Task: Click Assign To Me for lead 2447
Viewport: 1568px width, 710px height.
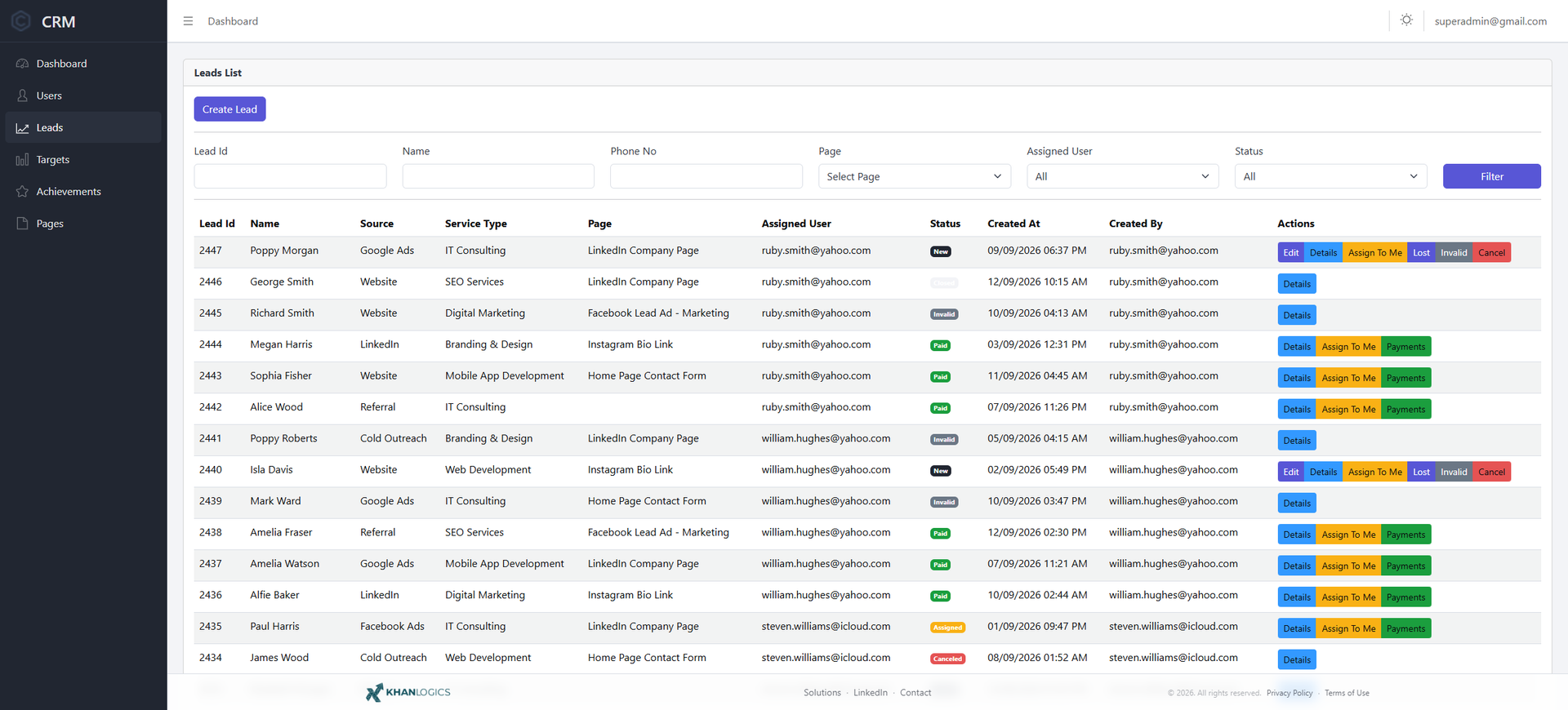Action: point(1375,253)
